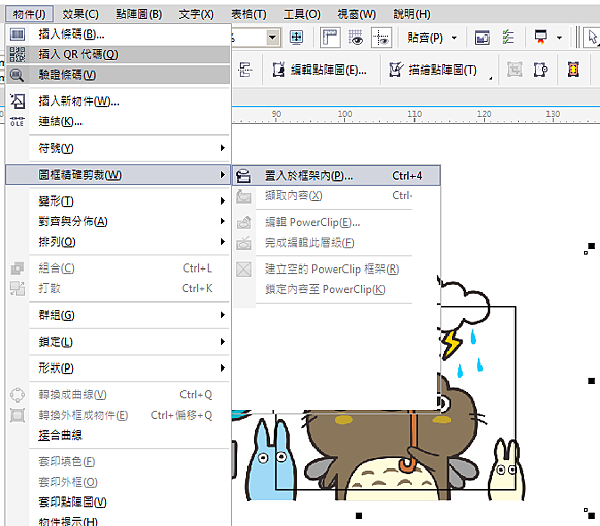Open the Help (說明) menu
This screenshot has height=526, width=600.
[412, 15]
